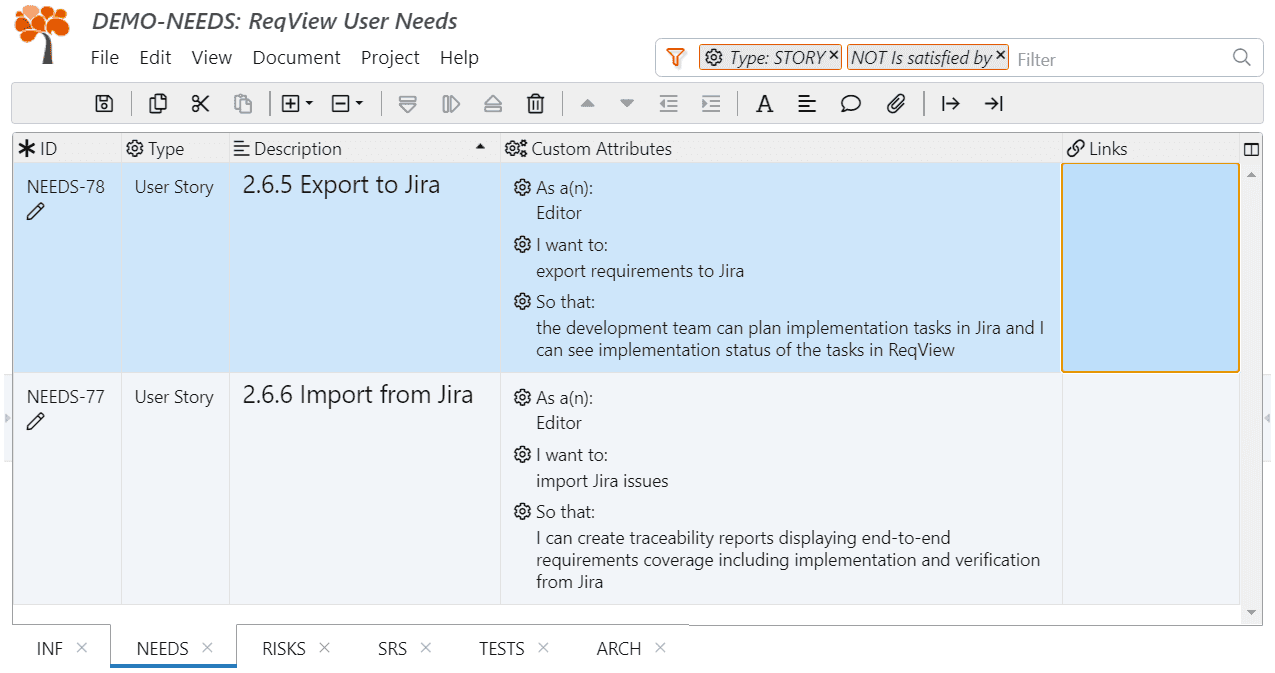The width and height of the screenshot is (1275, 673).
Task: Click the pencil edit icon under NEEDS-77
Action: (36, 421)
